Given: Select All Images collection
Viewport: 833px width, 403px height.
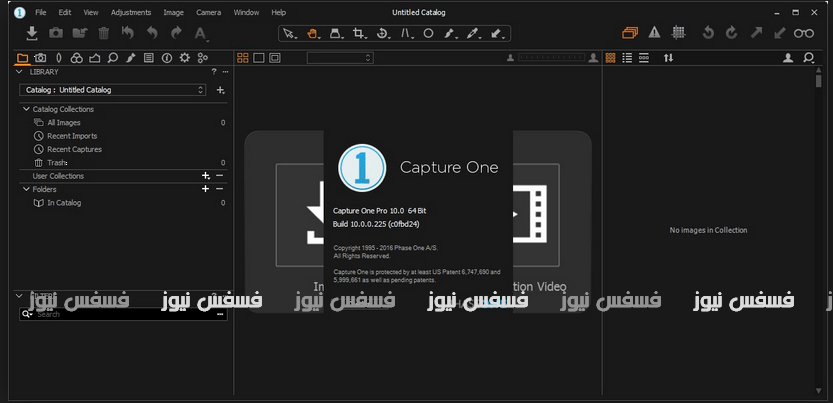Looking at the screenshot, I should pos(64,123).
